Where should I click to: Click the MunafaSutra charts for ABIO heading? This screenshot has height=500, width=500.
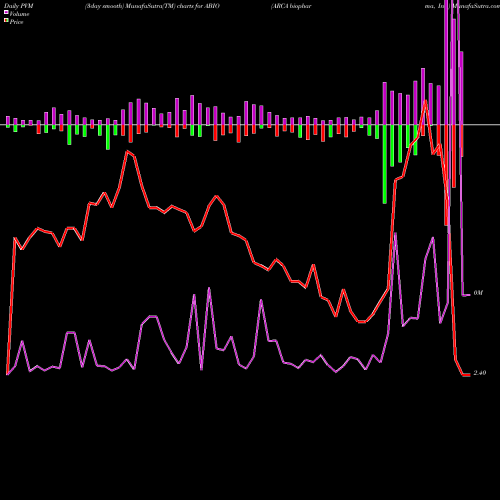[152, 6]
